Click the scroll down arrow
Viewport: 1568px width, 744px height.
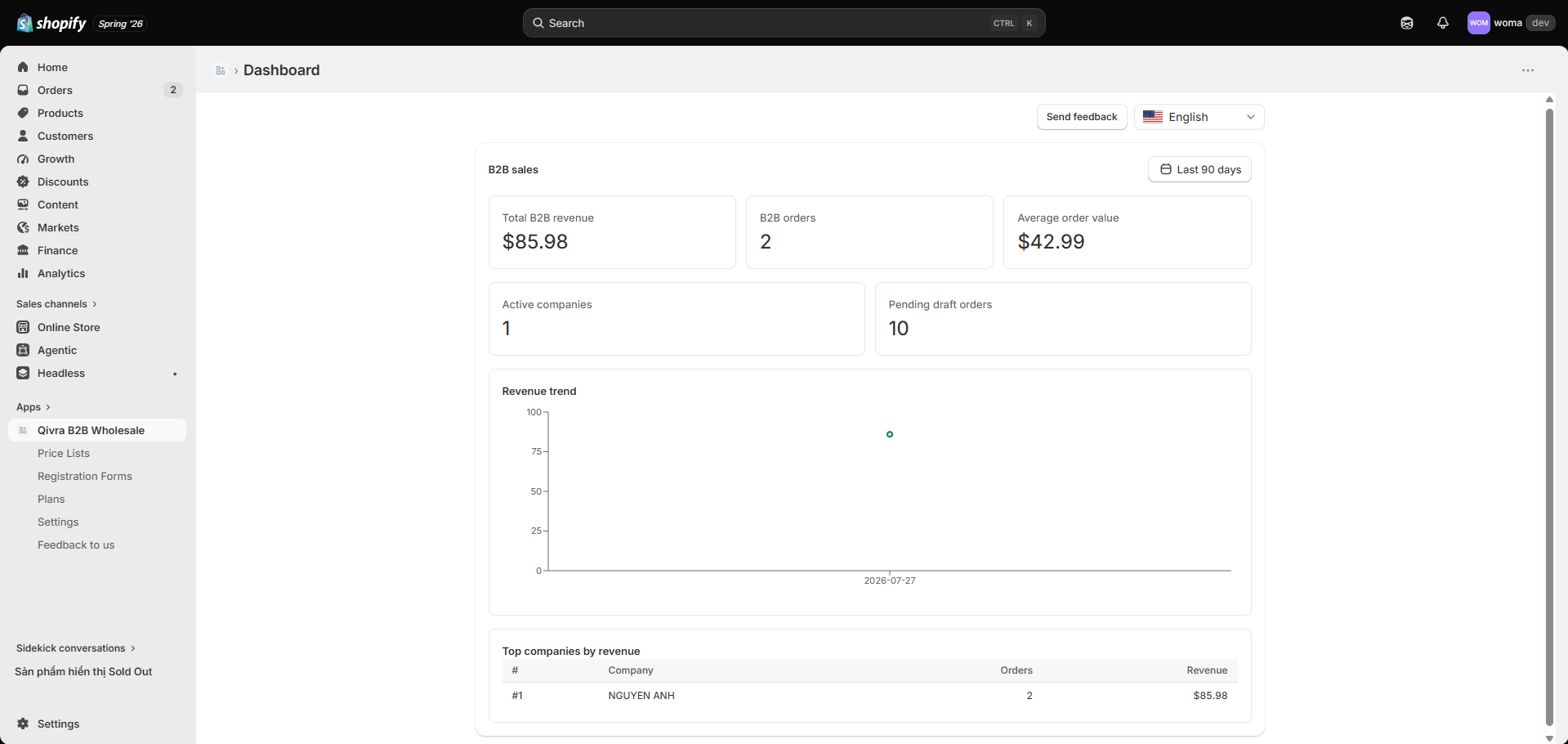(x=1549, y=738)
